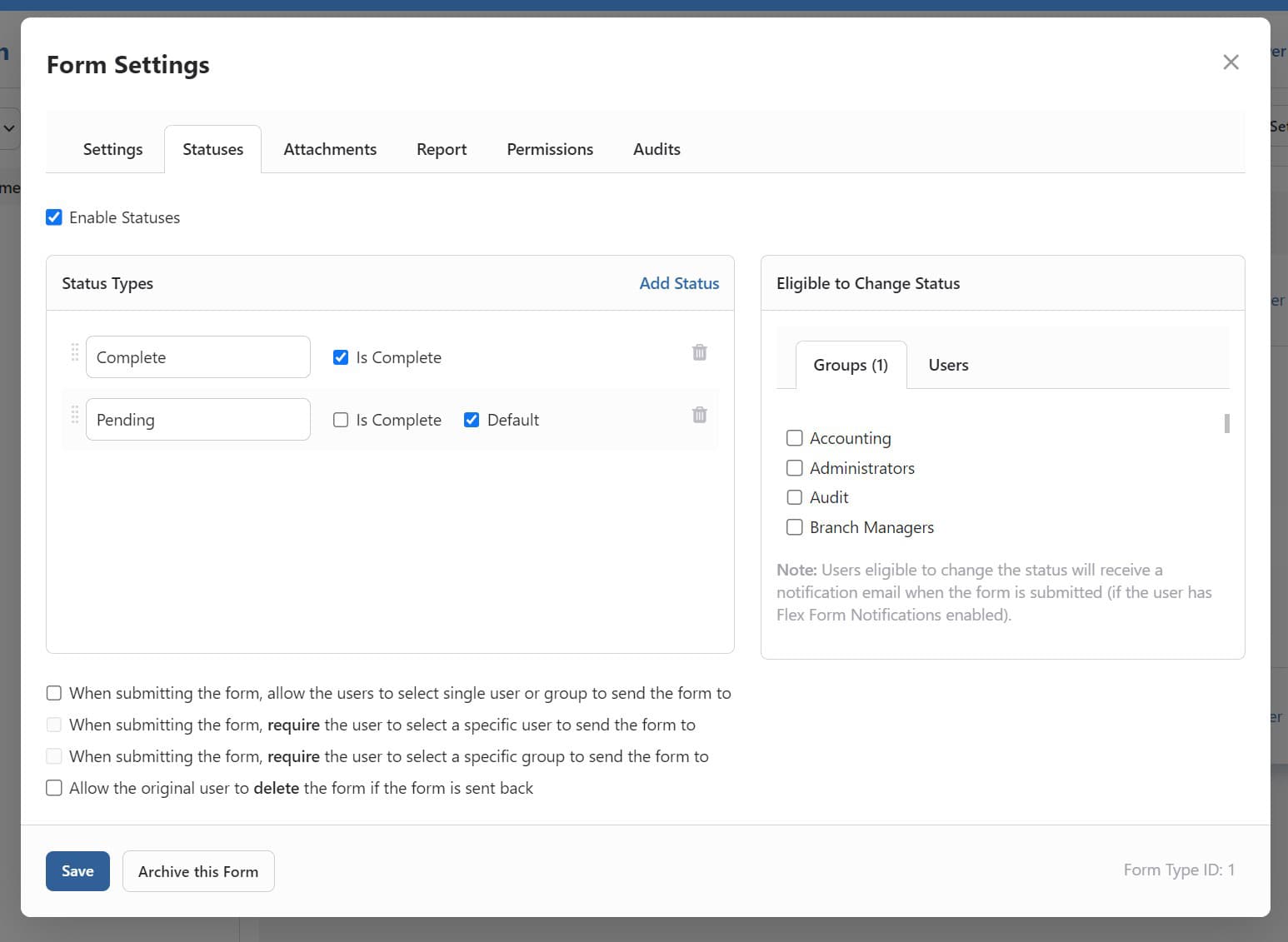Click Archive this Form
The width and height of the screenshot is (1288, 942).
pyautogui.click(x=198, y=871)
